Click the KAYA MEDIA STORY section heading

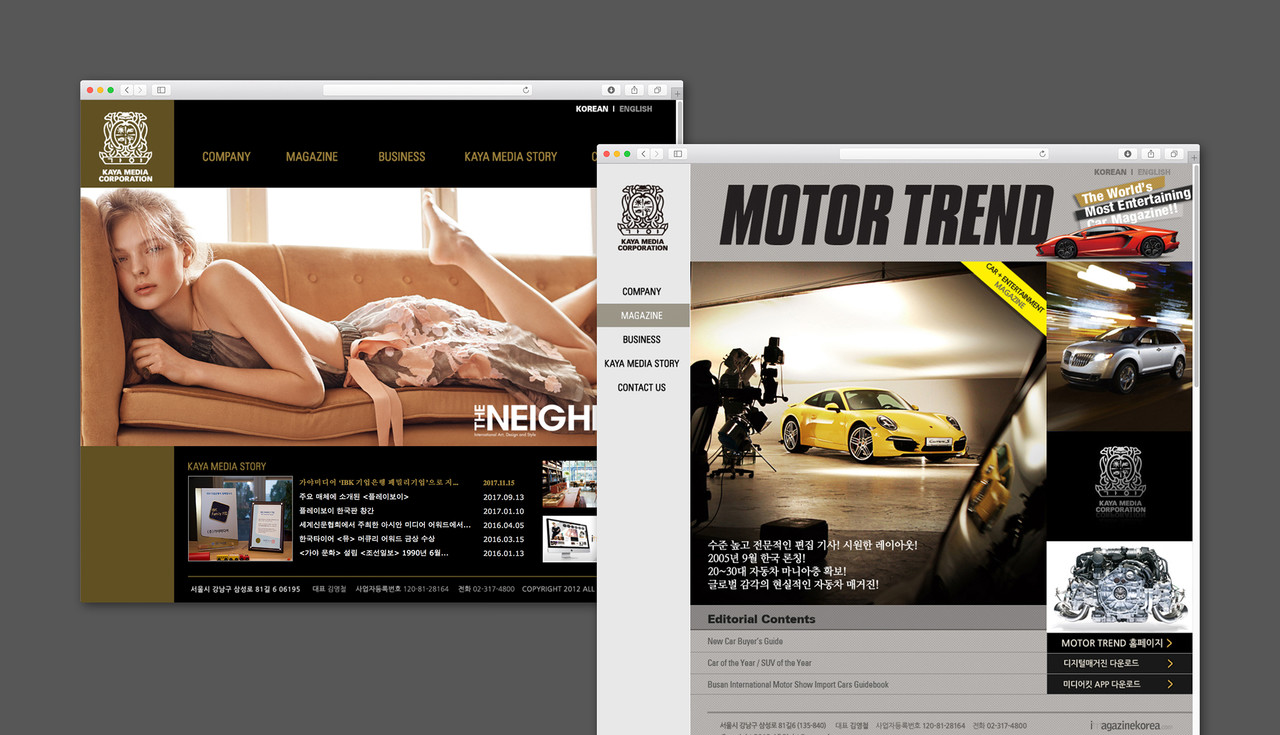[227, 466]
